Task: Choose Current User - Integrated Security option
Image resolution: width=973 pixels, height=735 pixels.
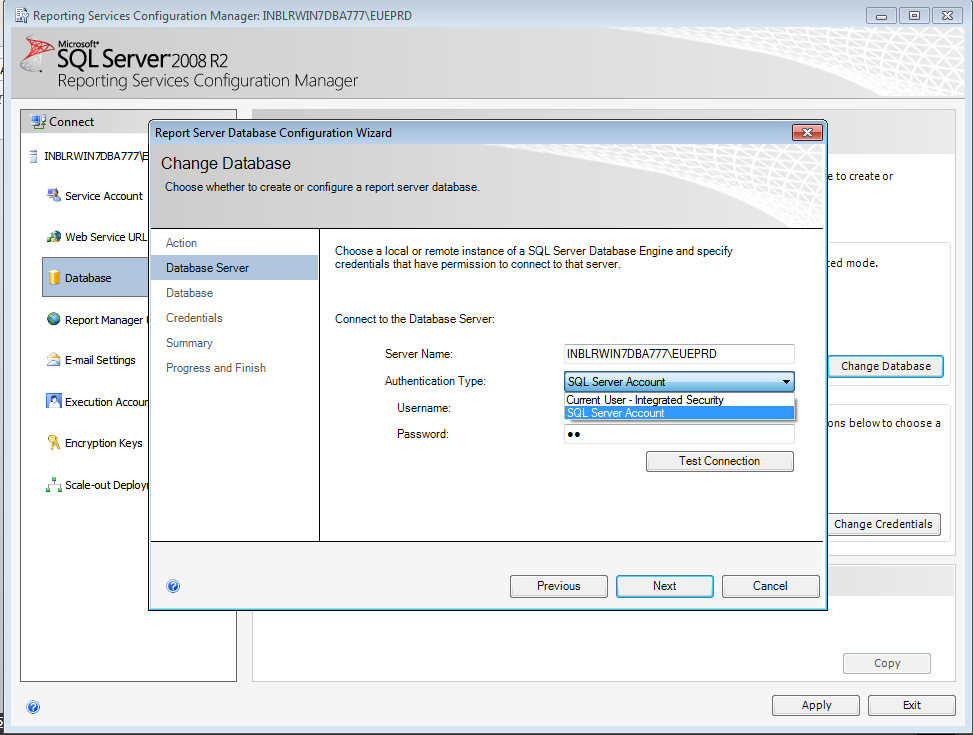Action: click(x=679, y=400)
